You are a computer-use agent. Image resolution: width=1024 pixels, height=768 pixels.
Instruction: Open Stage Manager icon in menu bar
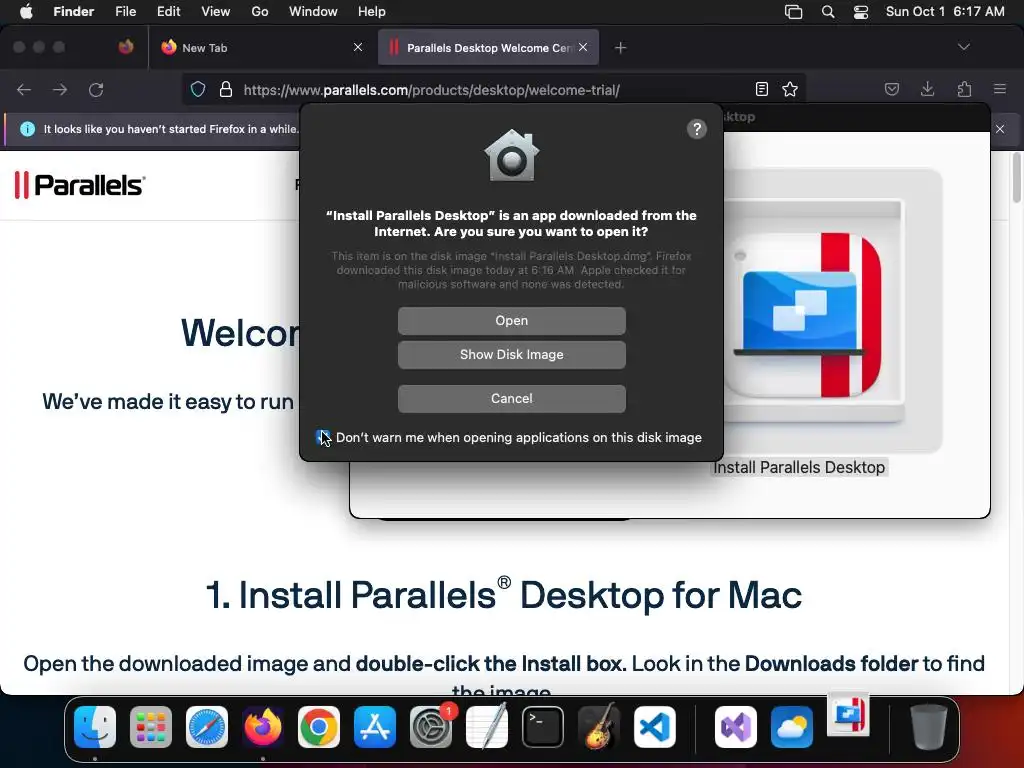tap(793, 12)
